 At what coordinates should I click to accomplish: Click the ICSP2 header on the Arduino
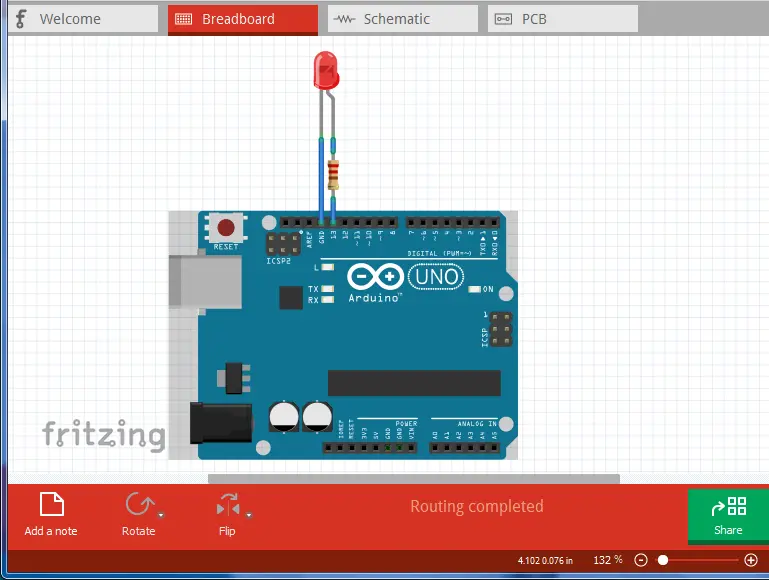pyautogui.click(x=283, y=243)
